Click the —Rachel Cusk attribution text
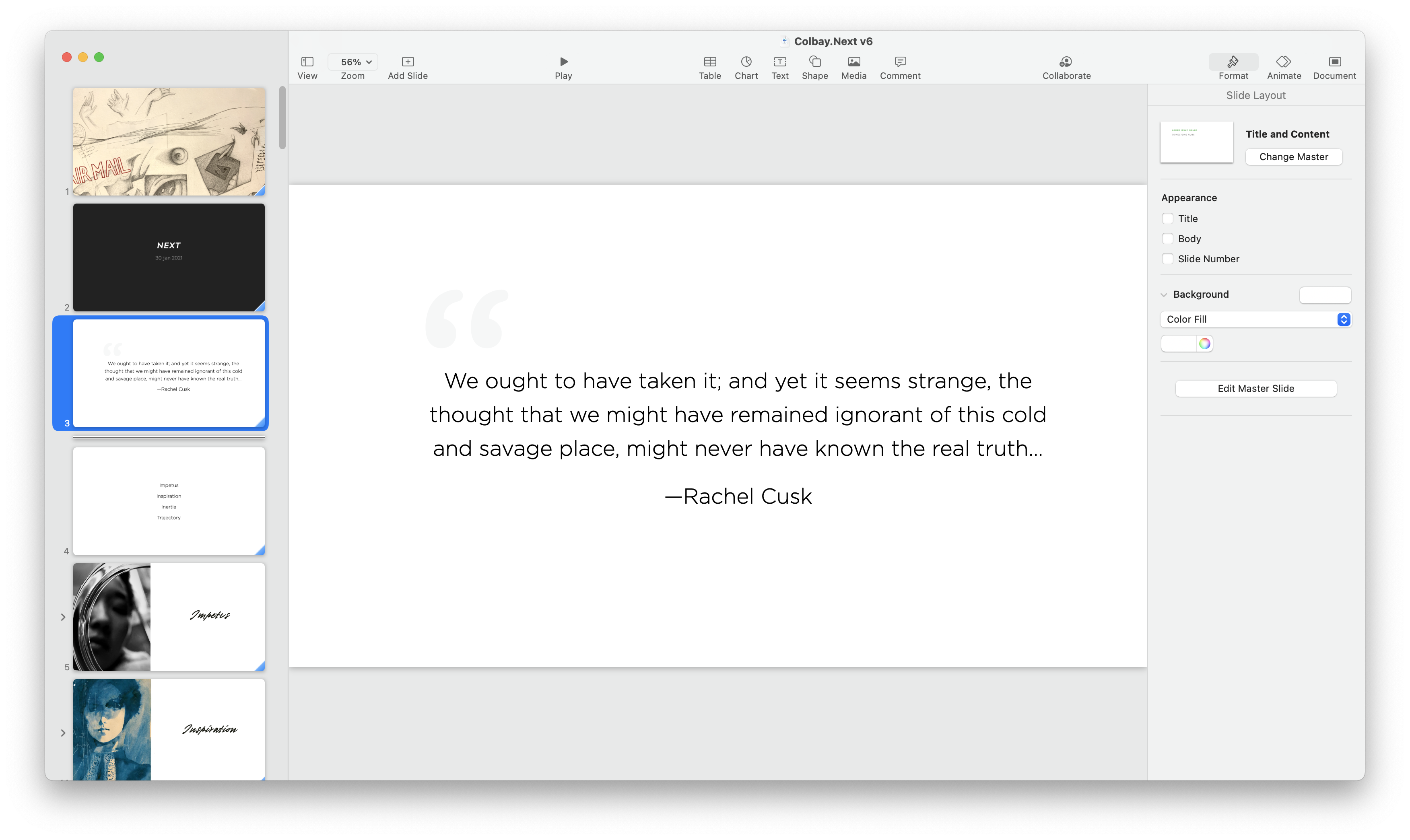The image size is (1410, 840). point(738,496)
